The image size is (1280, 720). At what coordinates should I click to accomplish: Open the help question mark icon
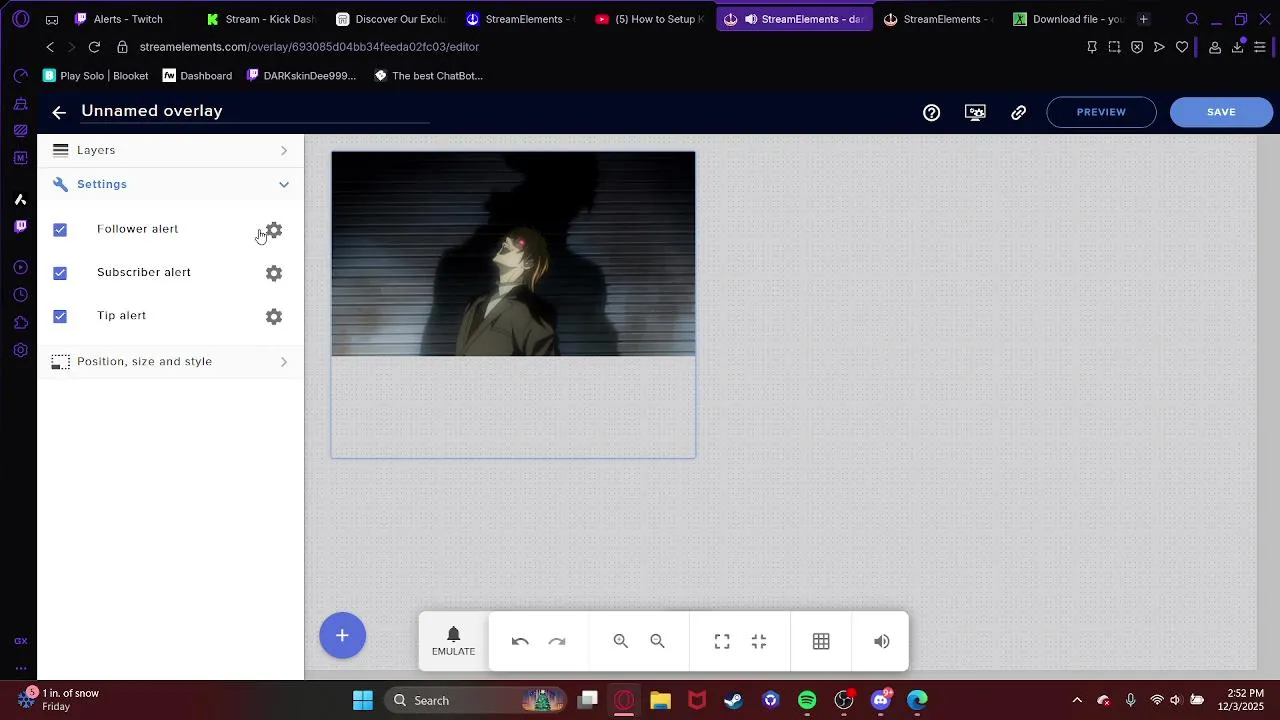(931, 113)
